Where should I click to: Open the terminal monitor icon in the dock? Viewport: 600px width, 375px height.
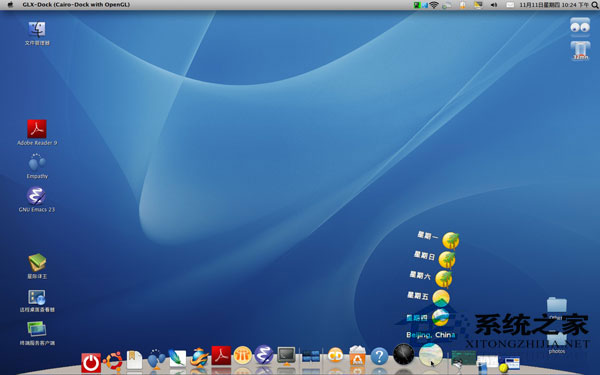coord(286,356)
